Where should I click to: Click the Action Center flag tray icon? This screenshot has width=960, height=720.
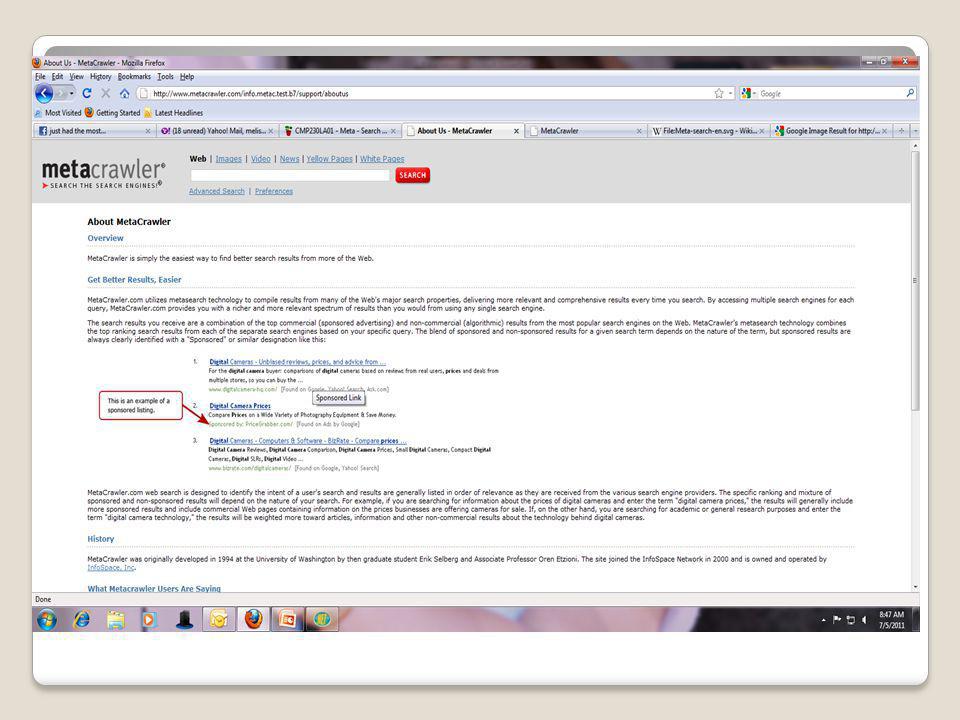(837, 620)
